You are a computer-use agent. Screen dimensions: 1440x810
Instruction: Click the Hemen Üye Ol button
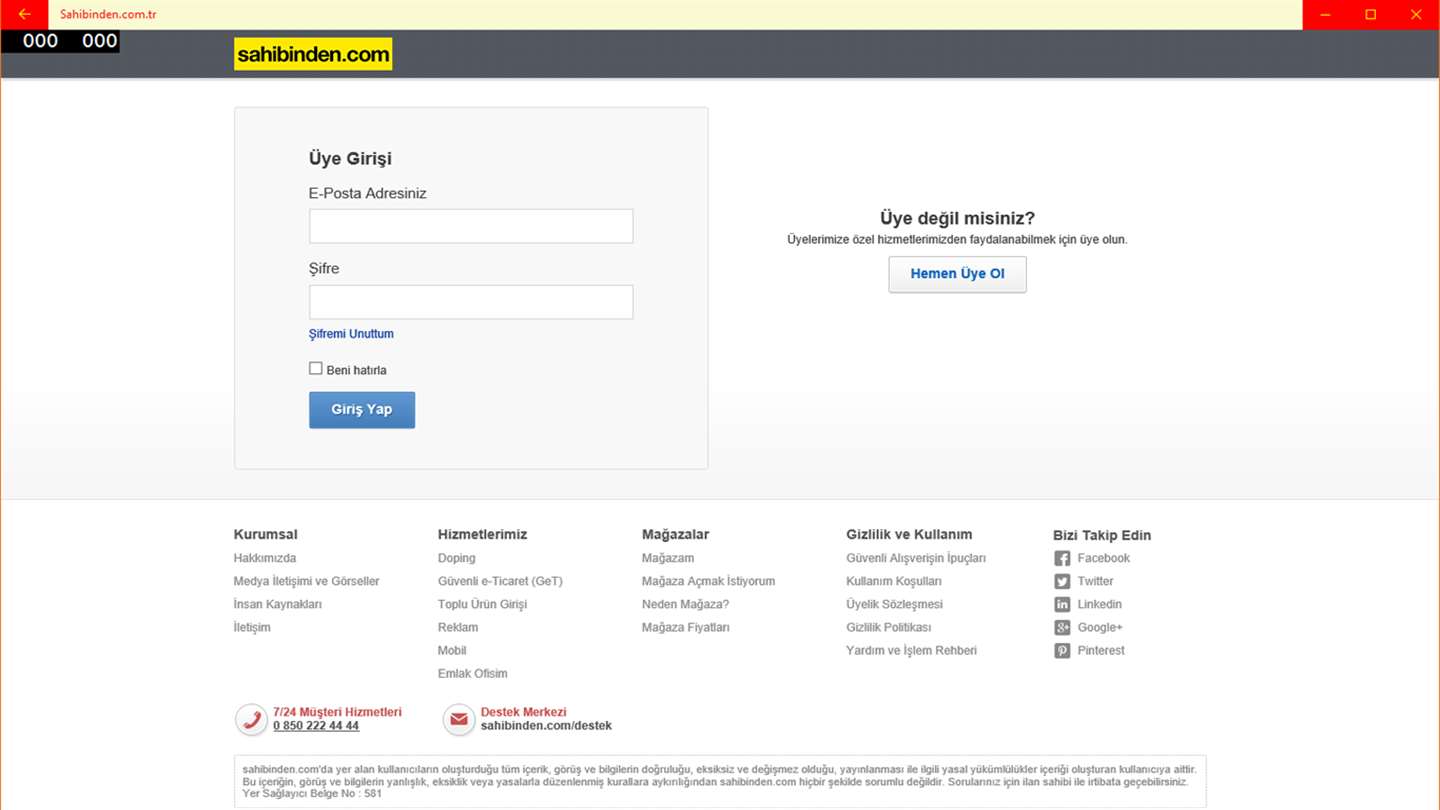[957, 274]
